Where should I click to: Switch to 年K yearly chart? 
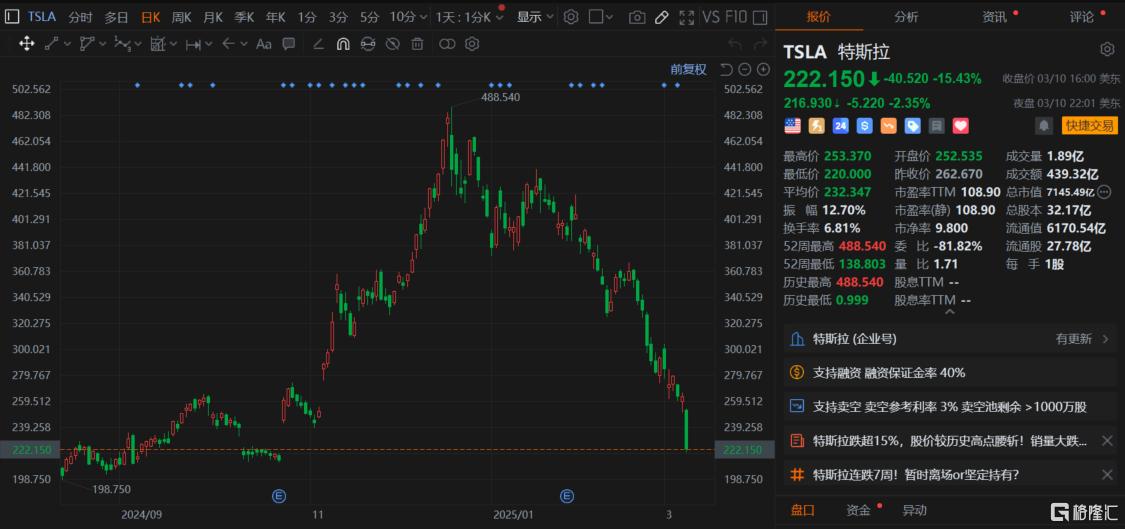(276, 17)
